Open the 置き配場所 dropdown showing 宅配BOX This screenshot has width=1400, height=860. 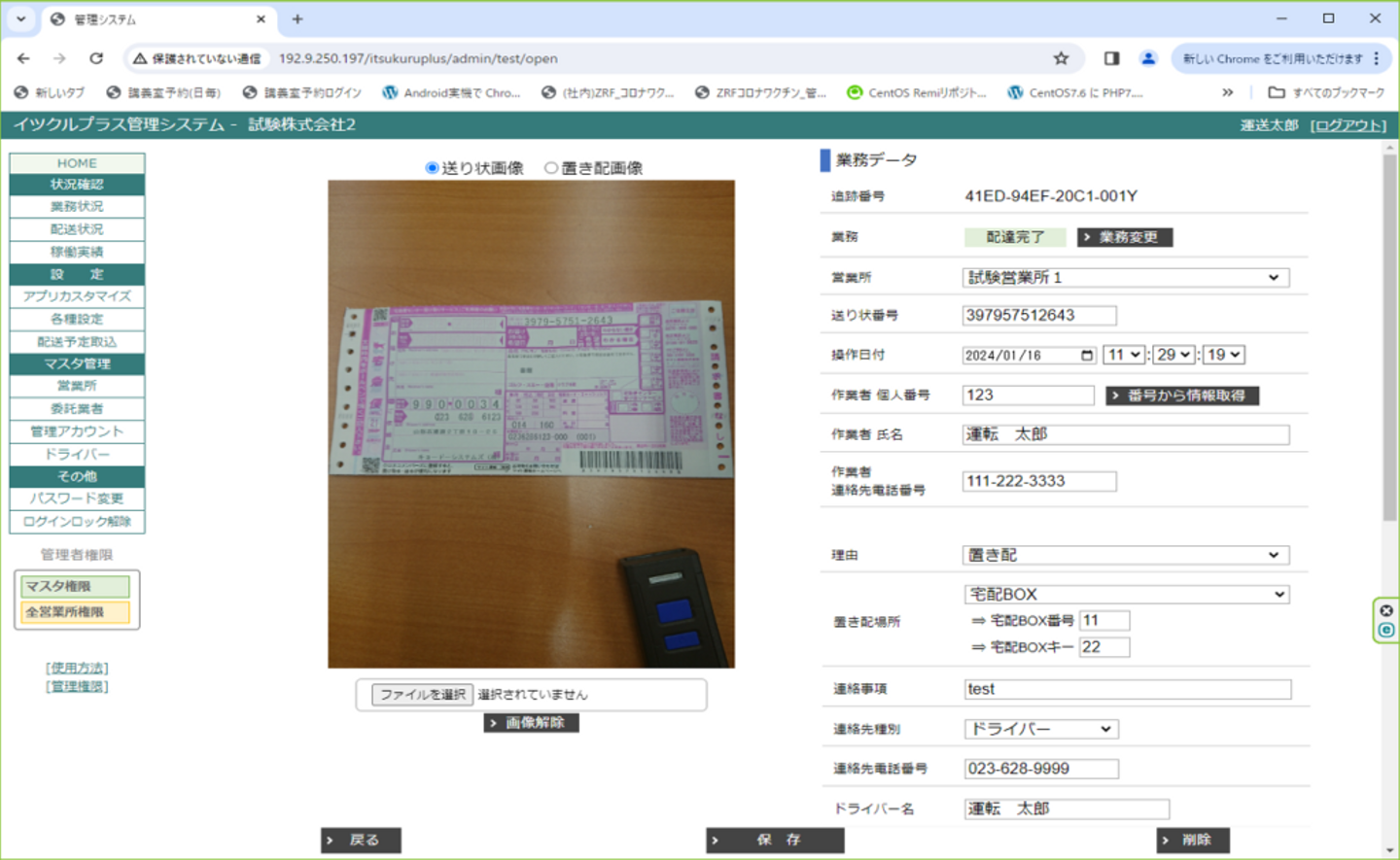1127,594
